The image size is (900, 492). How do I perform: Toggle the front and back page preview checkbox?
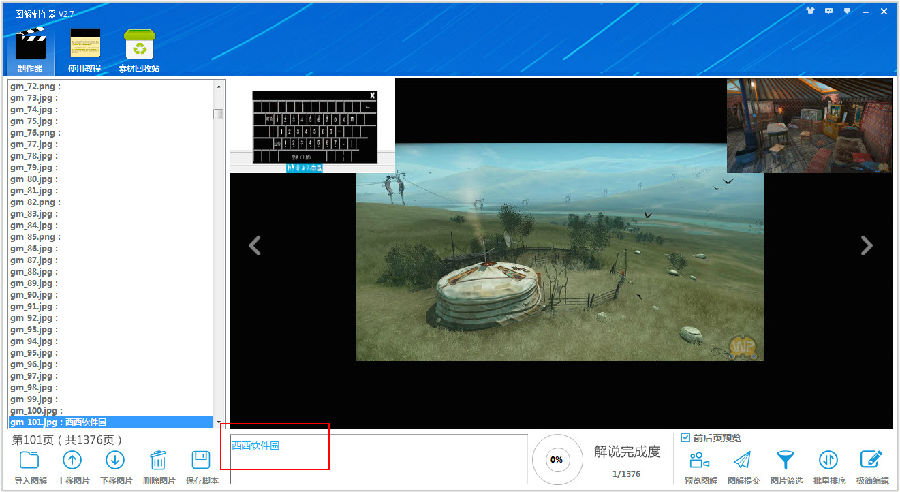coord(685,438)
